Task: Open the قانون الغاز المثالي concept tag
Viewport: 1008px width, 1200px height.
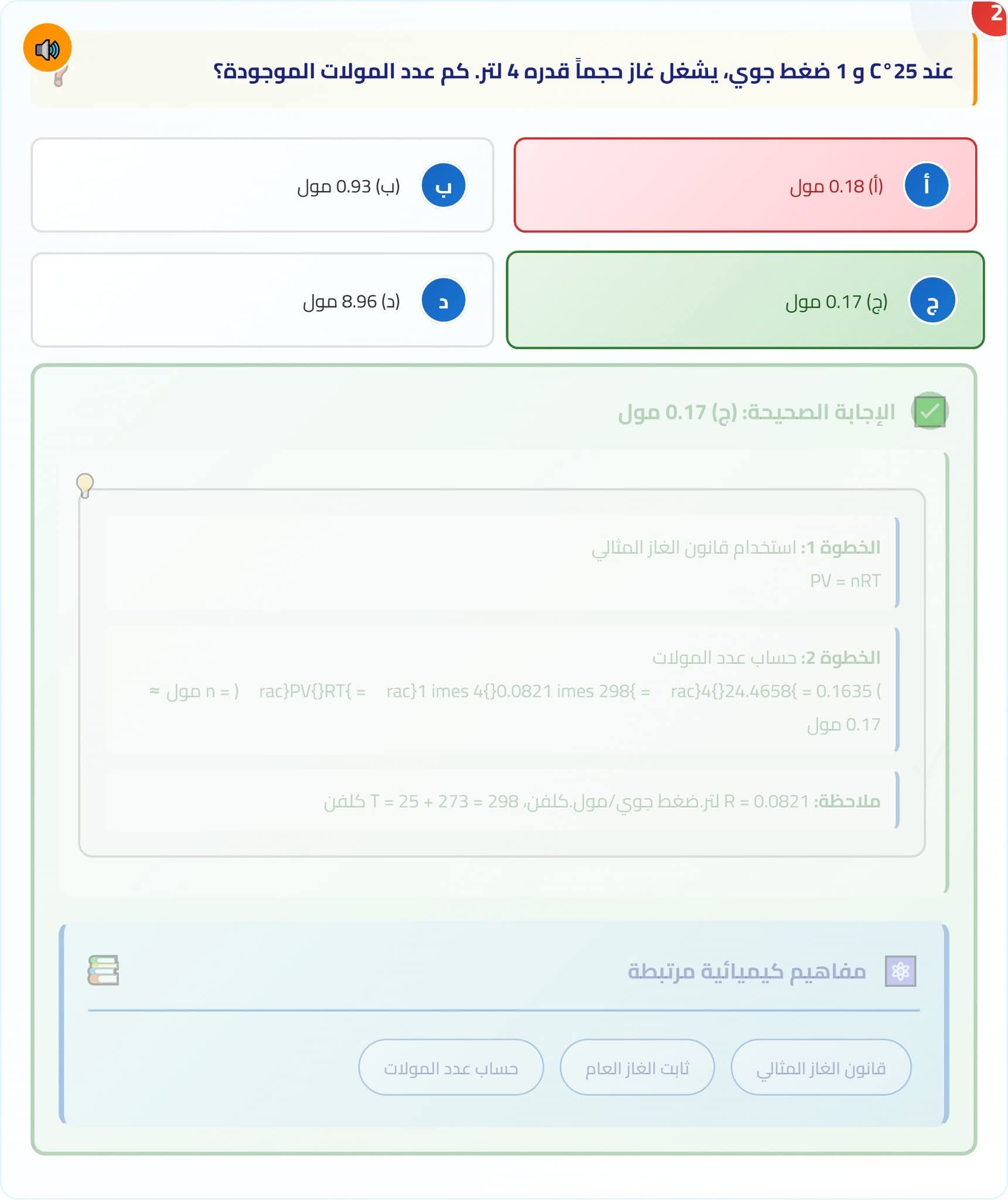Action: pos(820,1068)
